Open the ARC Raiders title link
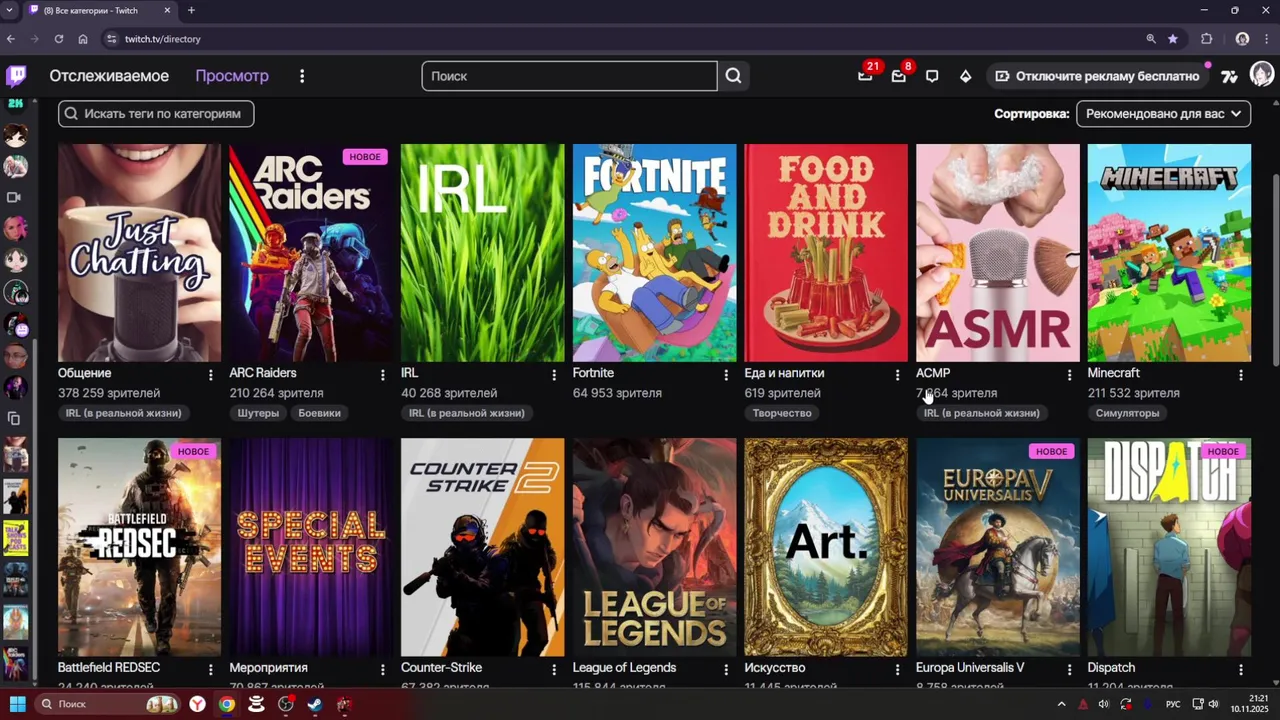The width and height of the screenshot is (1280, 720). tap(263, 373)
